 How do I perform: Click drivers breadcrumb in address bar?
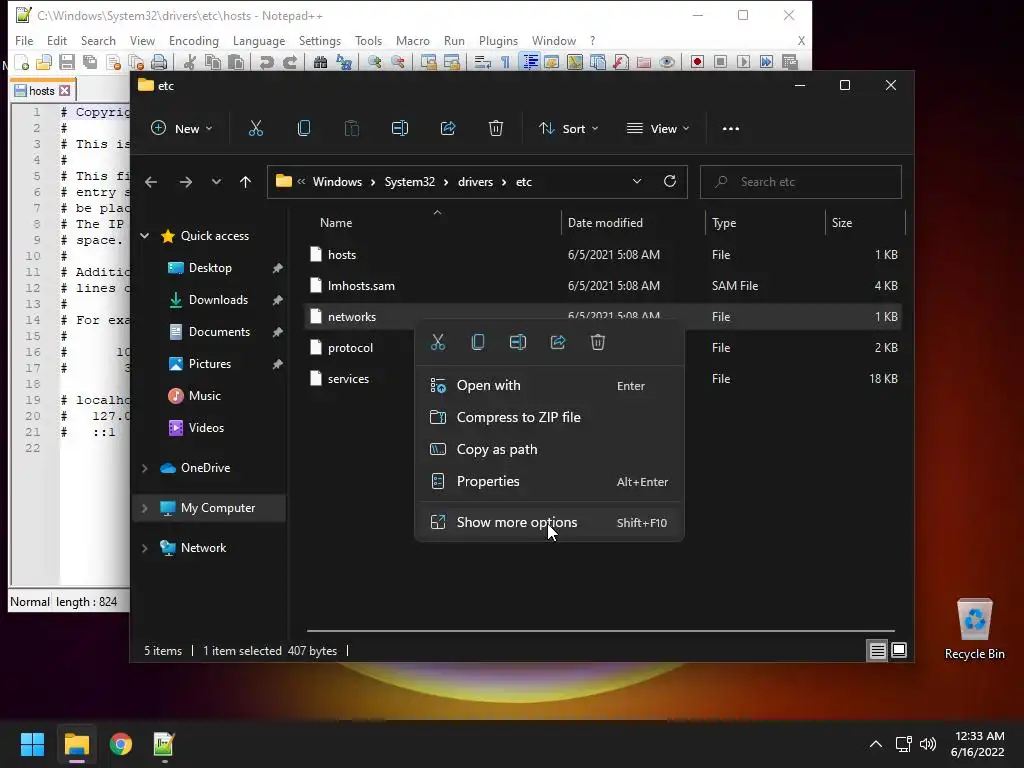[x=475, y=182]
